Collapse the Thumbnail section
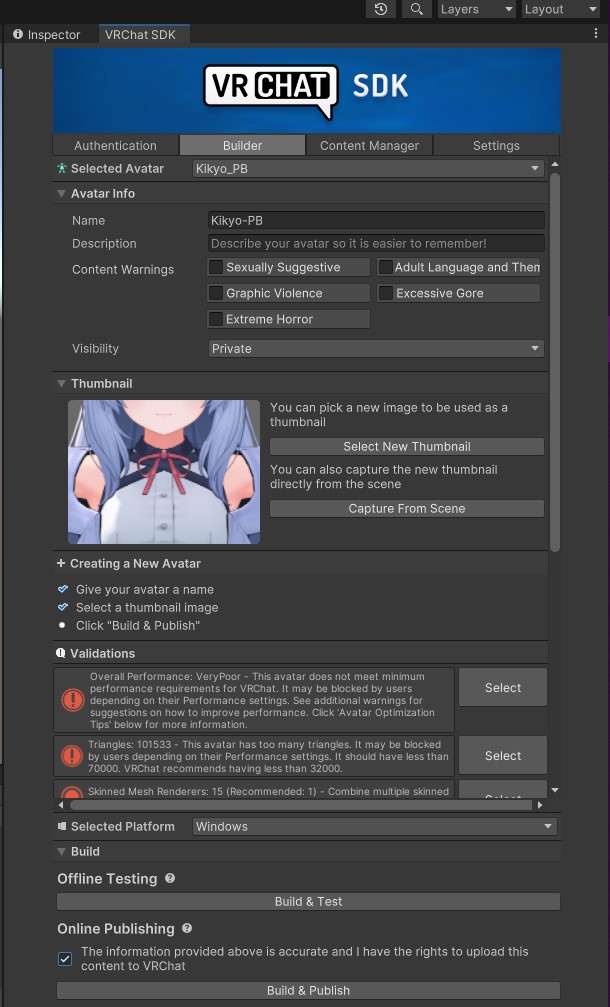The image size is (610, 1007). point(62,383)
